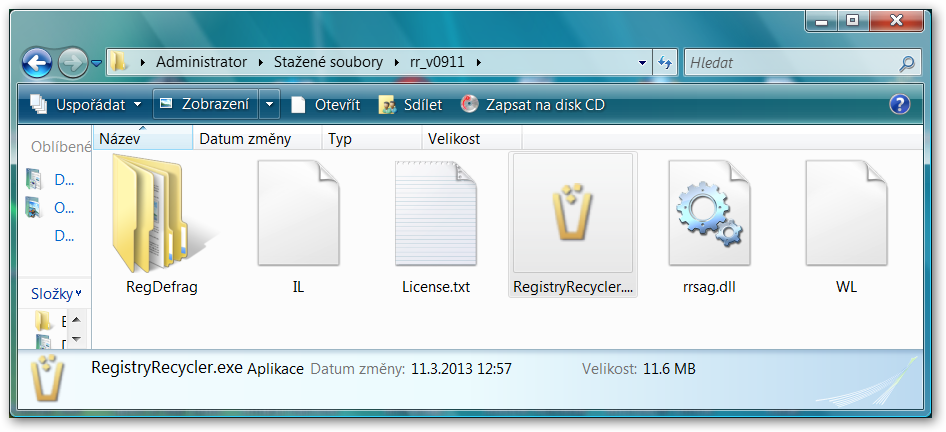
Task: Close the Explorer window
Action: [896, 21]
